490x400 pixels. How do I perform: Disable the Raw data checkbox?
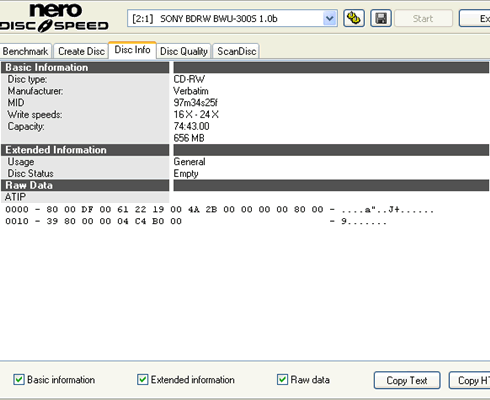point(282,379)
